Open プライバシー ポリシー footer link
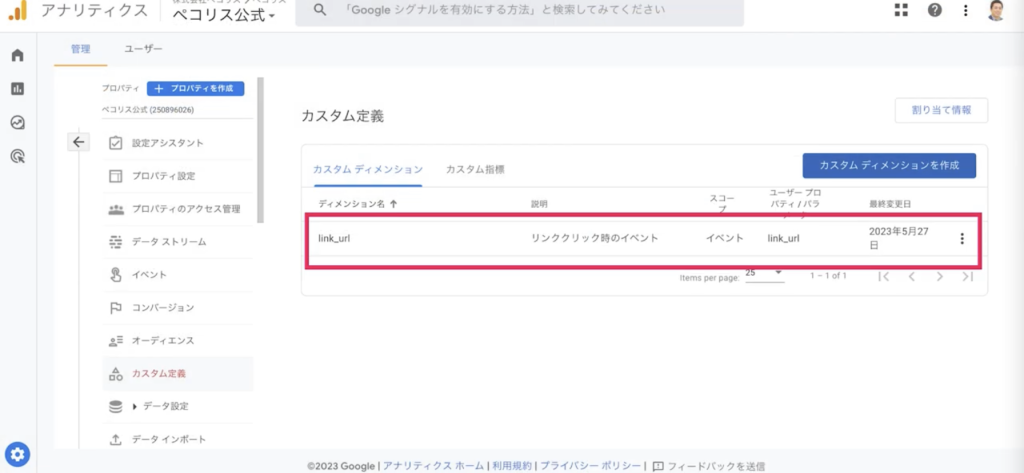1024x473 pixels. tap(590, 466)
